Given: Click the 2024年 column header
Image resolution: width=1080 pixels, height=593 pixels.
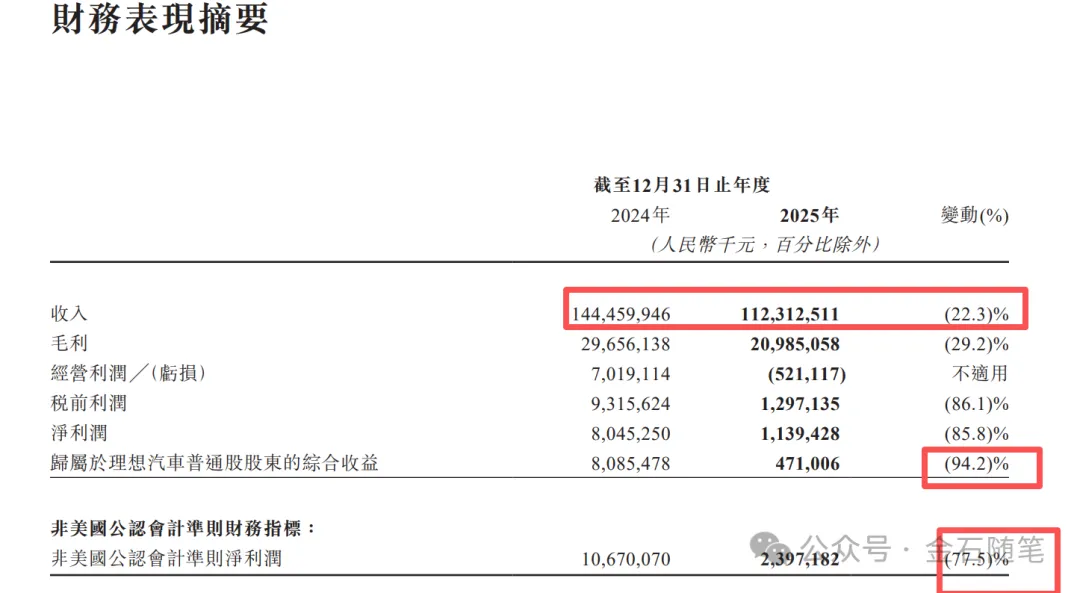Looking at the screenshot, I should coord(640,216).
